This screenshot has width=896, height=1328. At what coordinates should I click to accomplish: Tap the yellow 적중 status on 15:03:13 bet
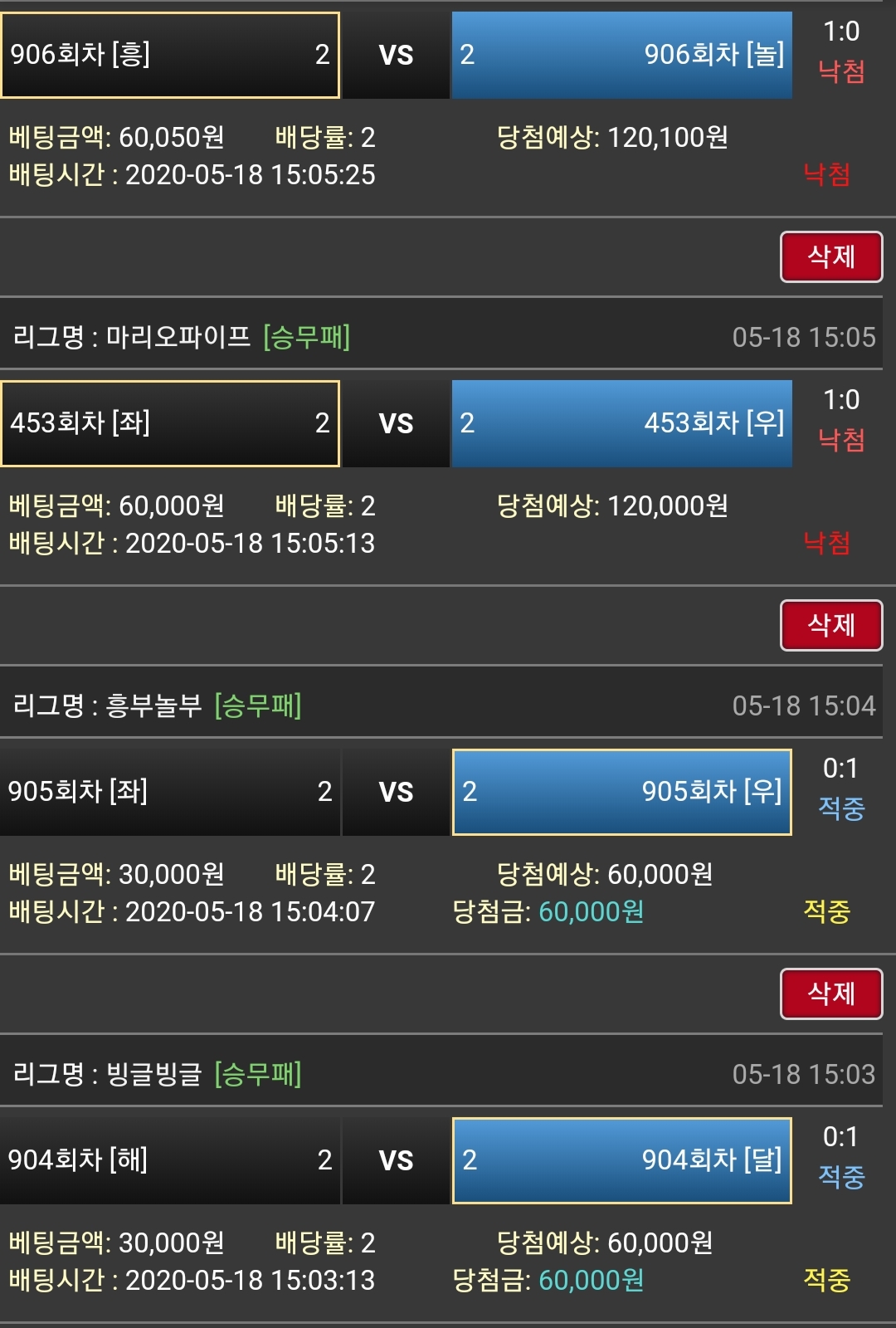pyautogui.click(x=826, y=1280)
